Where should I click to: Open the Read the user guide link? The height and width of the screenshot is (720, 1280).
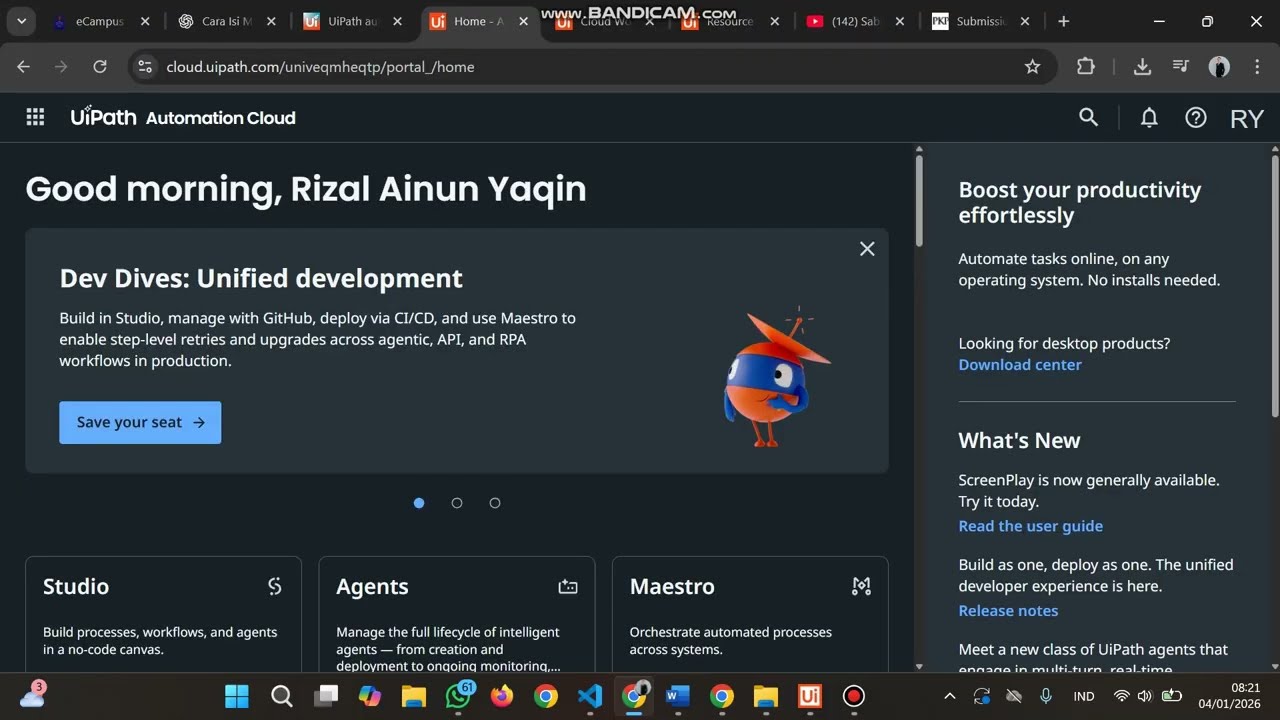coord(1031,526)
